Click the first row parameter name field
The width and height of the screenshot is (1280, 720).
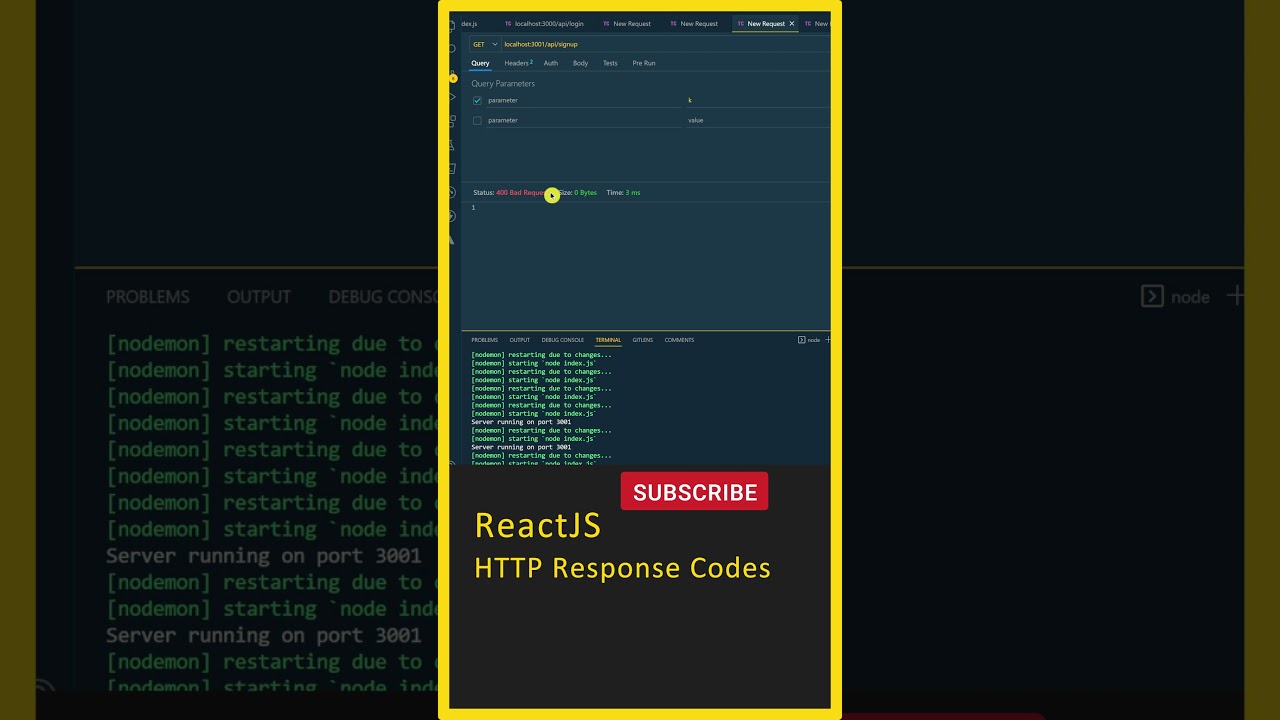[x=584, y=100]
